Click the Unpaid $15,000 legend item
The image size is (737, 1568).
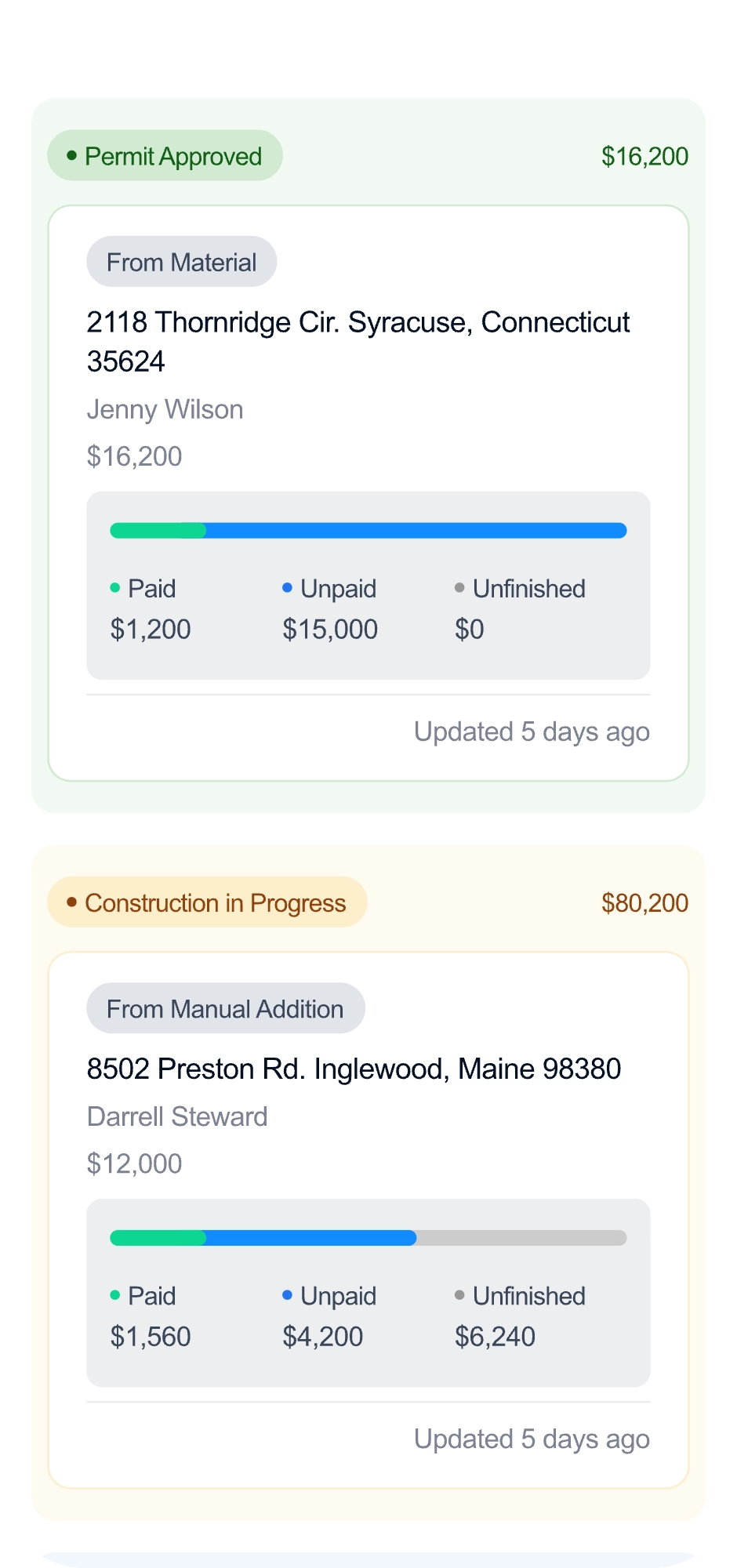[330, 609]
